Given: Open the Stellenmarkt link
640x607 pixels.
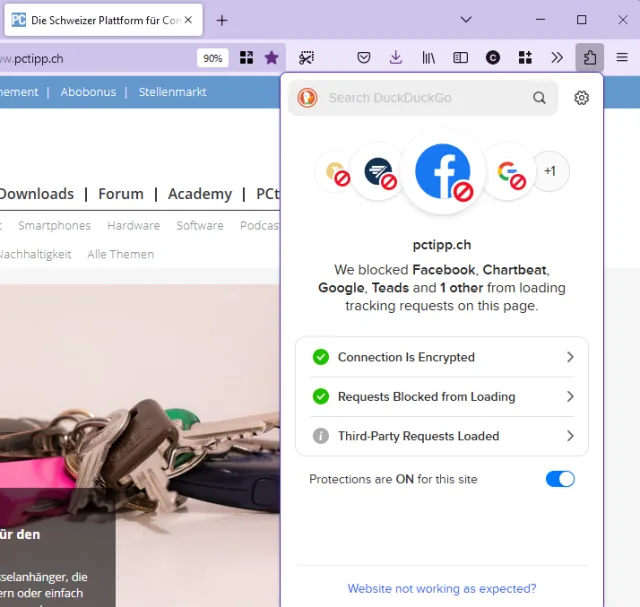Looking at the screenshot, I should click(172, 92).
